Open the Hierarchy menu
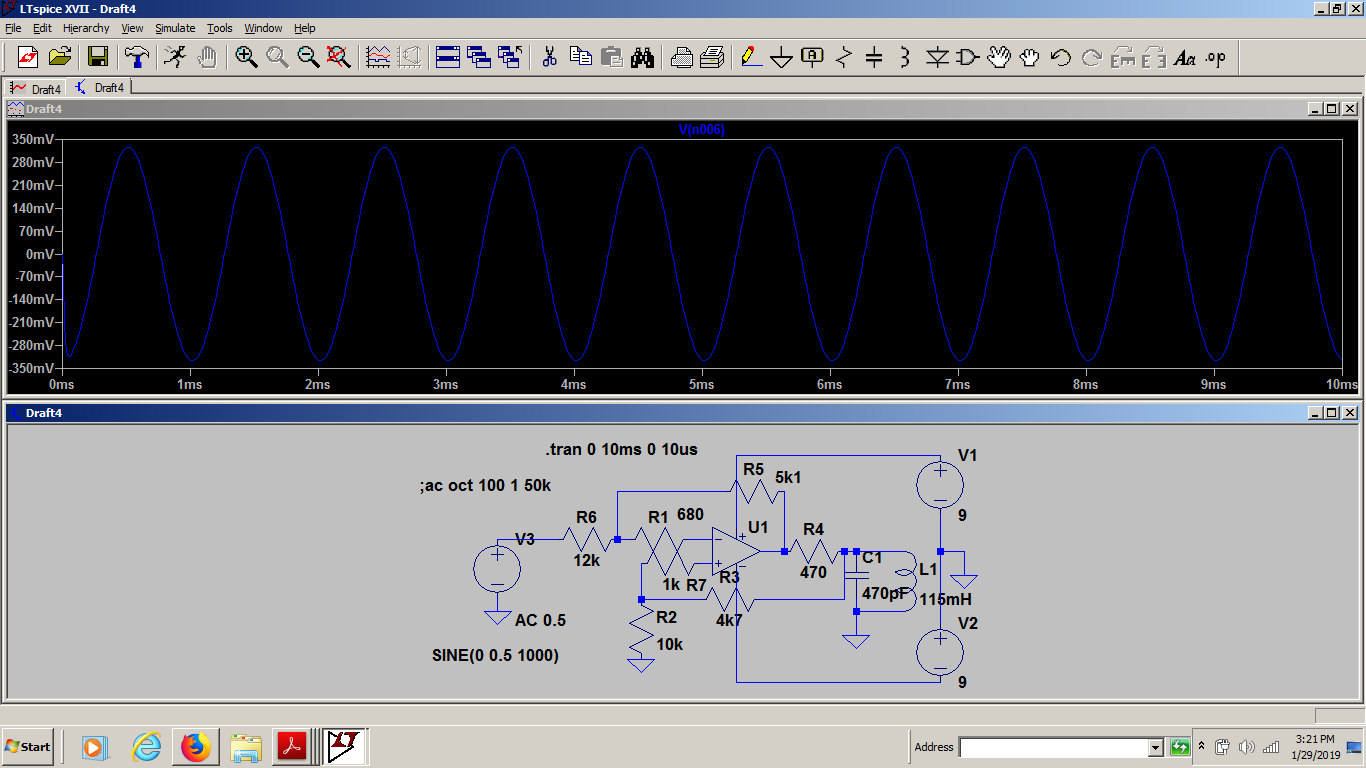 (x=86, y=28)
